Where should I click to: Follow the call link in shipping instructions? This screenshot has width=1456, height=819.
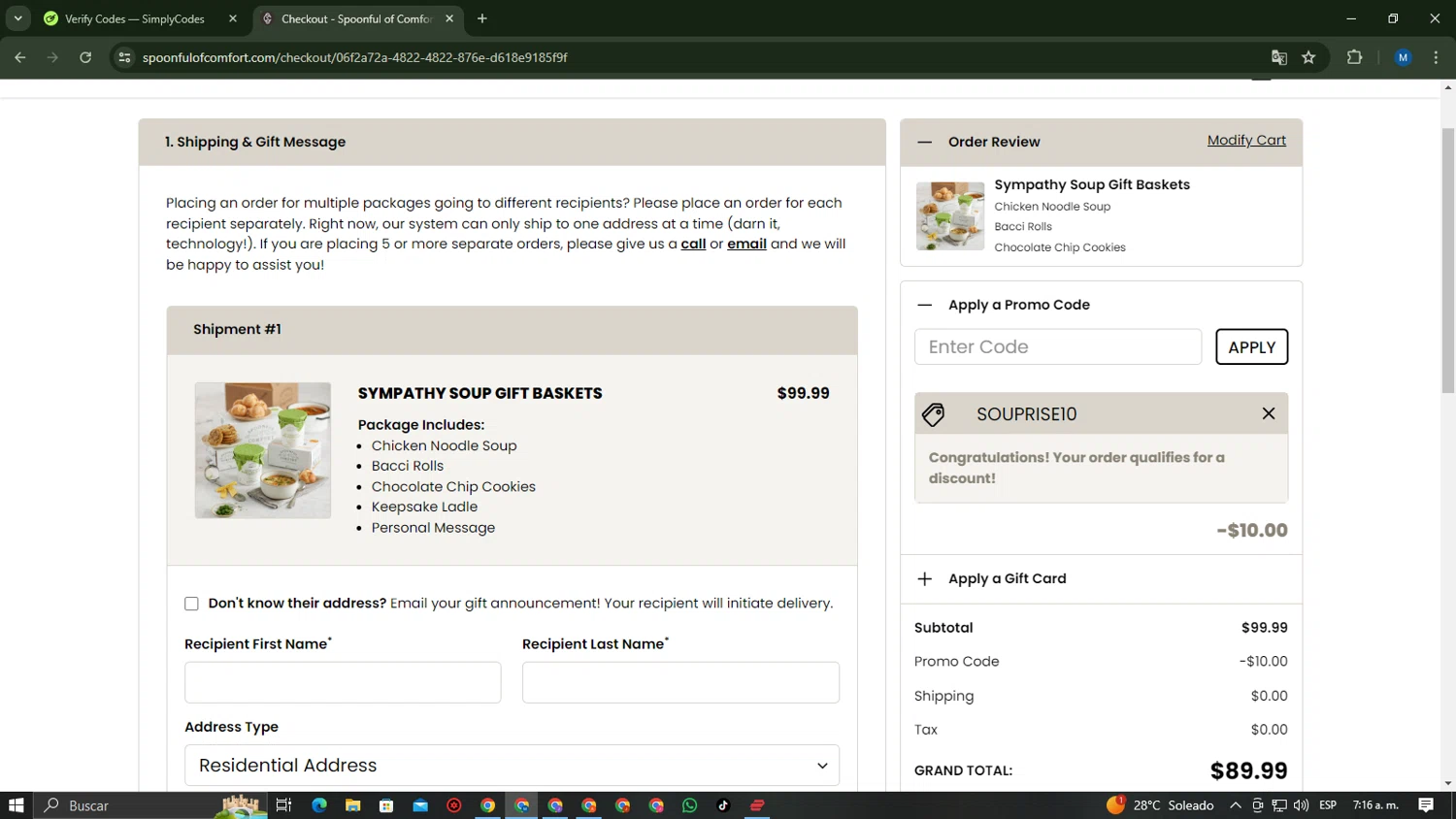click(693, 244)
